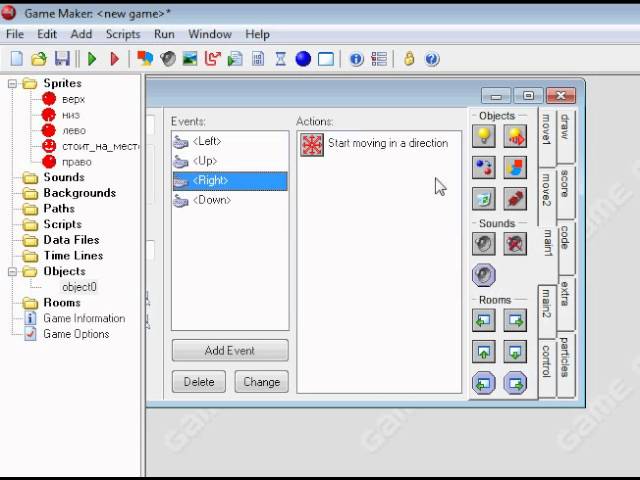Create a room from toolbar
Screen dimensions: 640x480
pyautogui.click(x=326, y=59)
